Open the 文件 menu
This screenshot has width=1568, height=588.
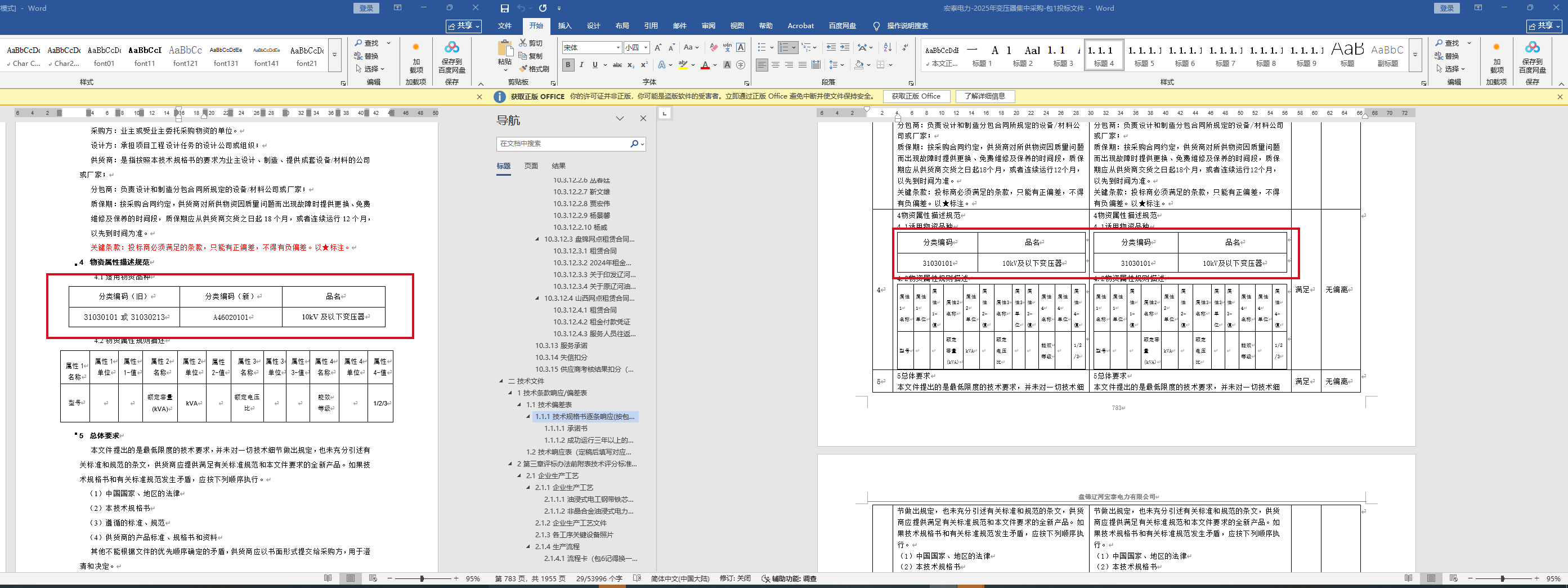(x=505, y=25)
